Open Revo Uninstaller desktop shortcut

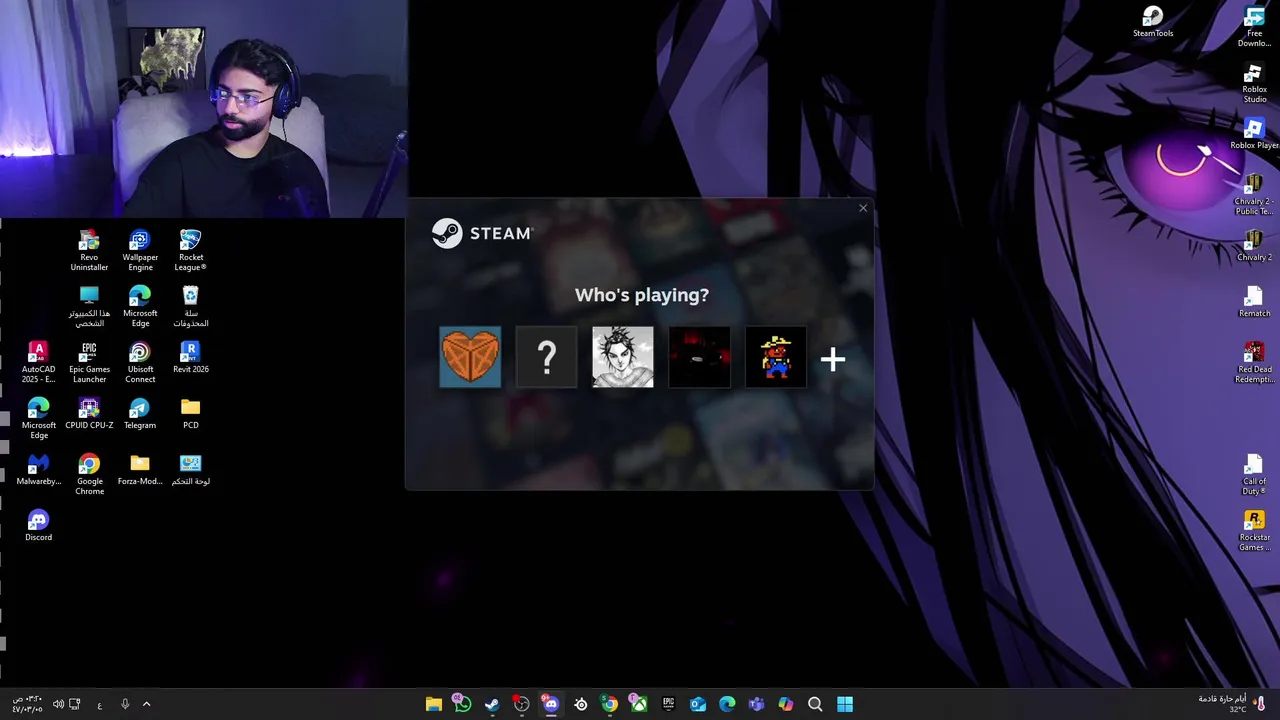point(89,251)
